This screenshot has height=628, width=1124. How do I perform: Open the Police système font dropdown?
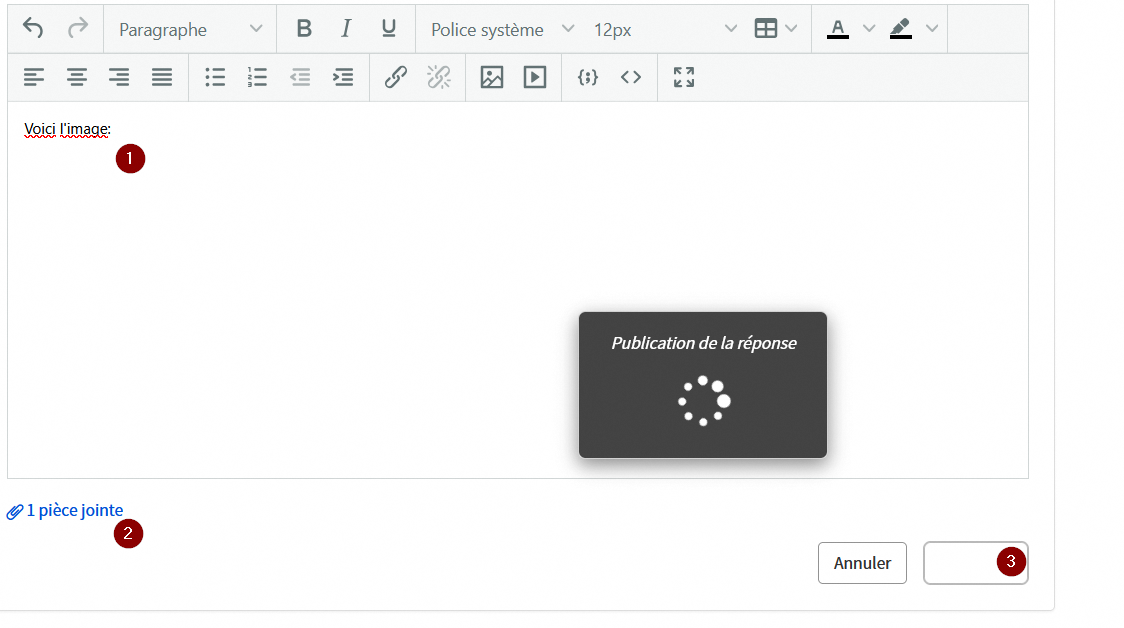point(502,29)
